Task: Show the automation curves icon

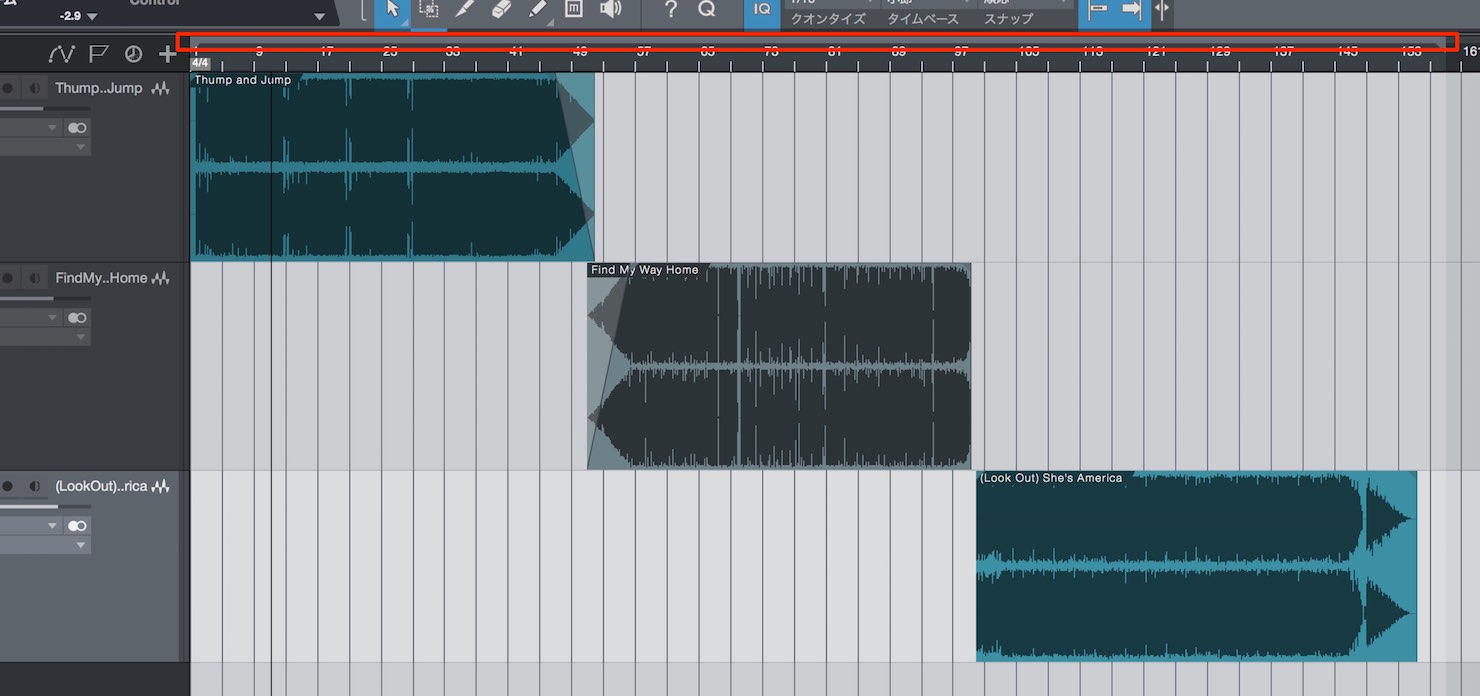Action: click(x=62, y=54)
